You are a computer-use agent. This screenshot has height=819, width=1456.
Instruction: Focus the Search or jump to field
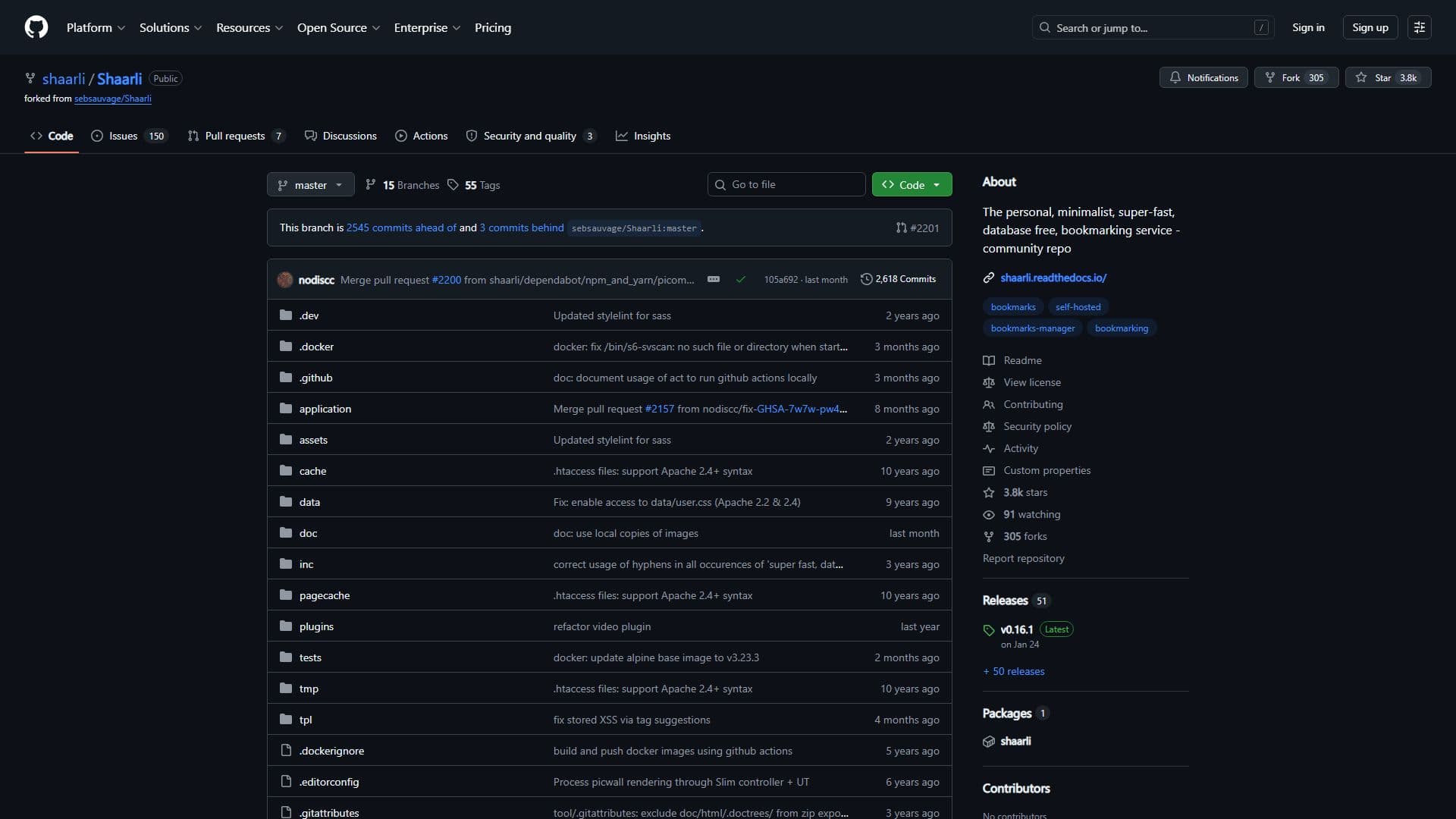(x=1153, y=27)
